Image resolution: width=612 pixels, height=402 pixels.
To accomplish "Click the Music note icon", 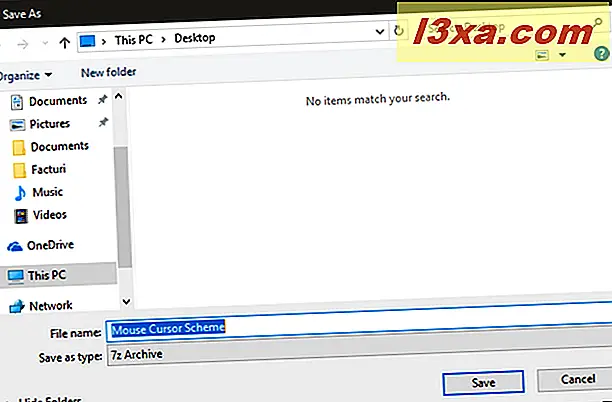I will click(x=20, y=193).
